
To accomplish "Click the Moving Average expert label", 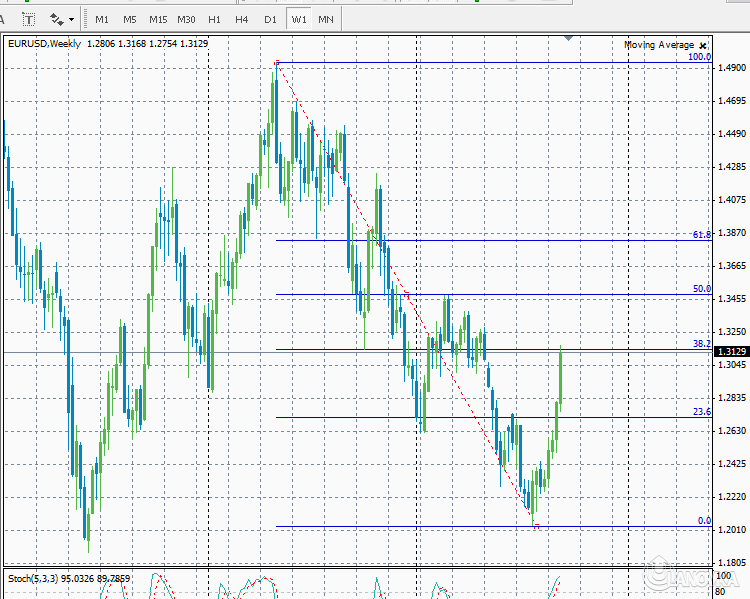I will [x=658, y=45].
